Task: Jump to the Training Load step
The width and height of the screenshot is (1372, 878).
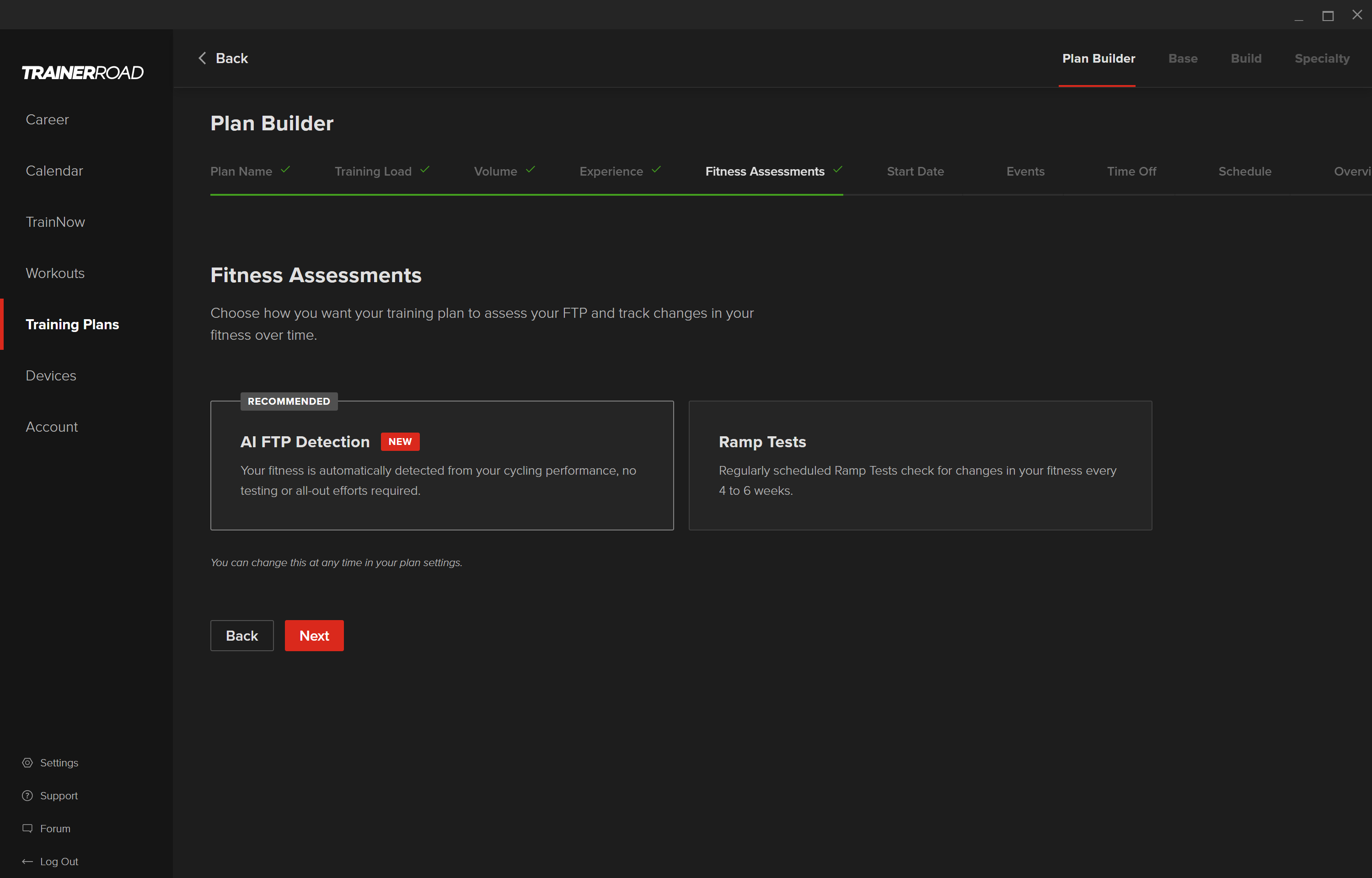Action: [373, 171]
